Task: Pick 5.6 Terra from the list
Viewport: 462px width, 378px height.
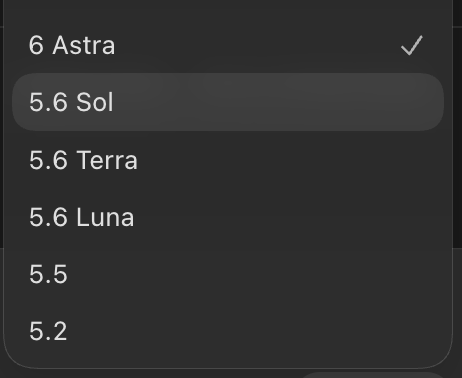Action: pos(228,160)
